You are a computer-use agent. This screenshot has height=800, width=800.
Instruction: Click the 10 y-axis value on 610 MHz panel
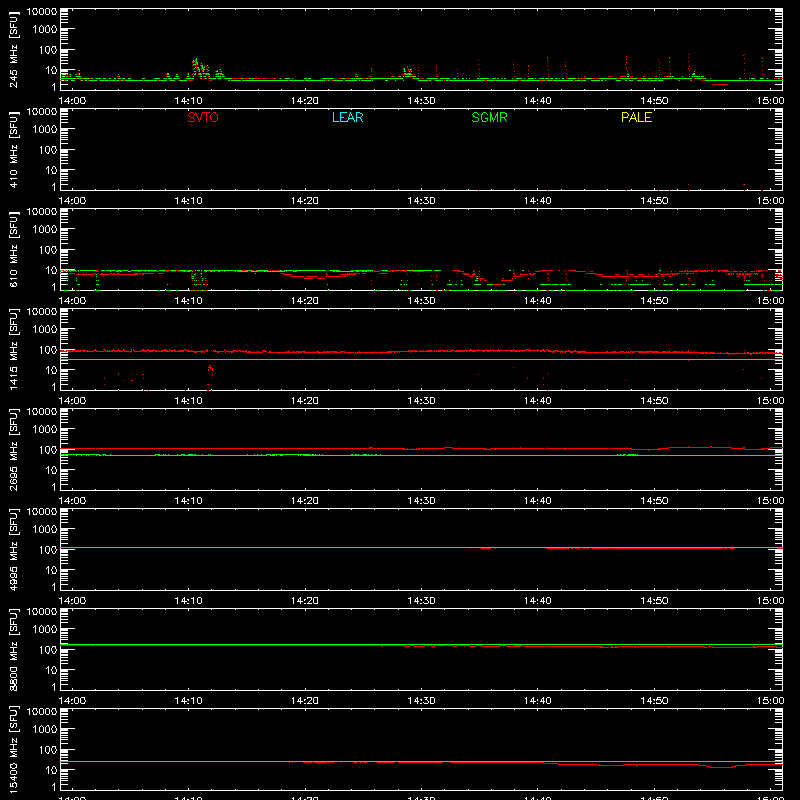tap(51, 270)
